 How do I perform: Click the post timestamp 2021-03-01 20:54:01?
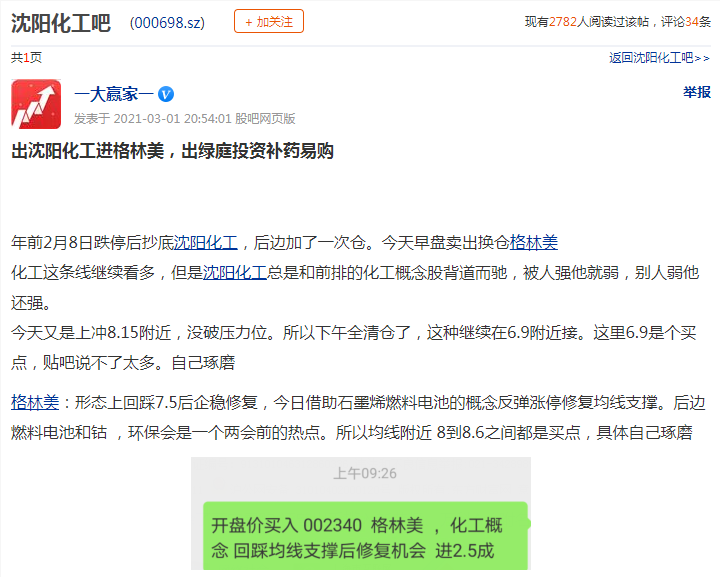[x=172, y=118]
